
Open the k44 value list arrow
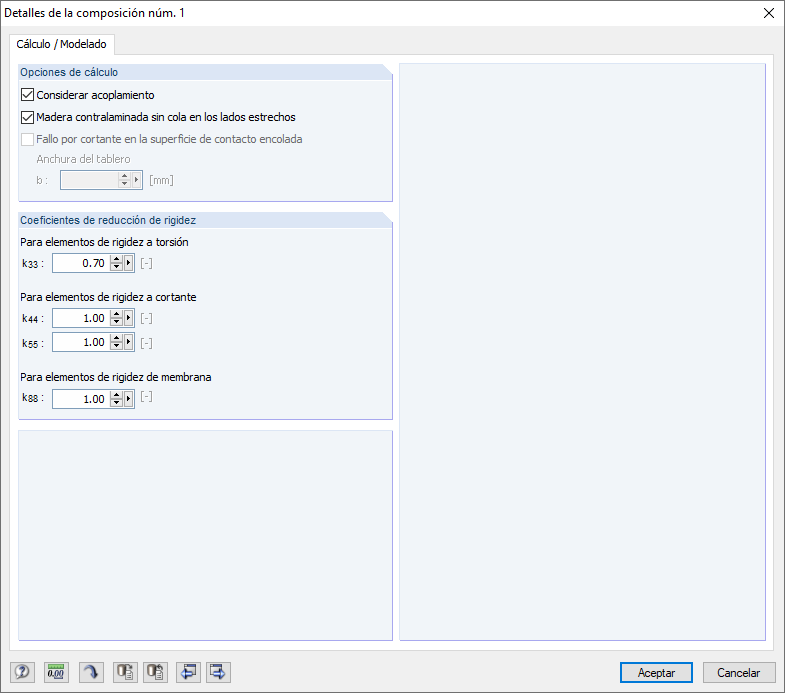129,318
